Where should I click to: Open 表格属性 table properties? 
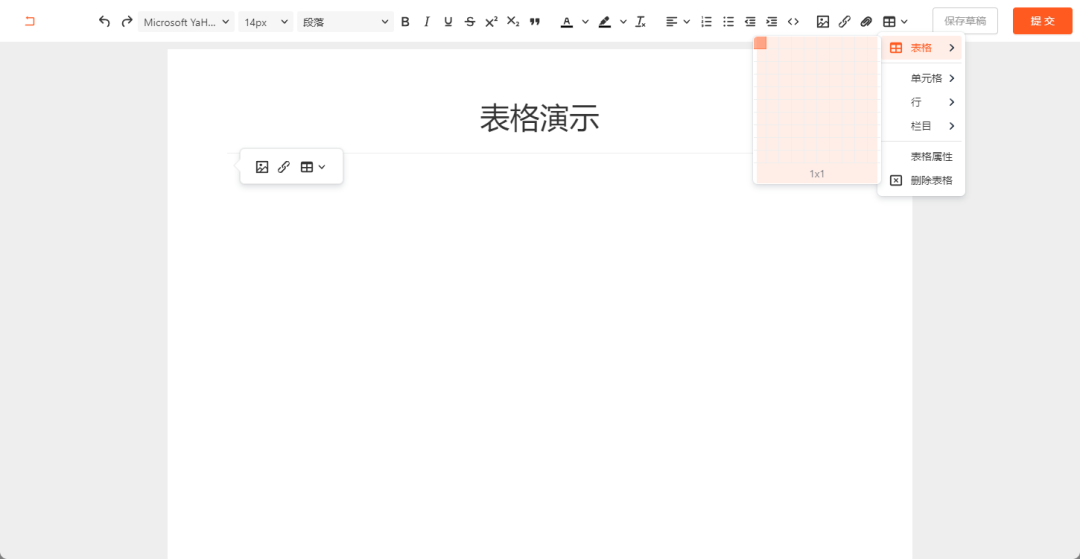pyautogui.click(x=921, y=157)
